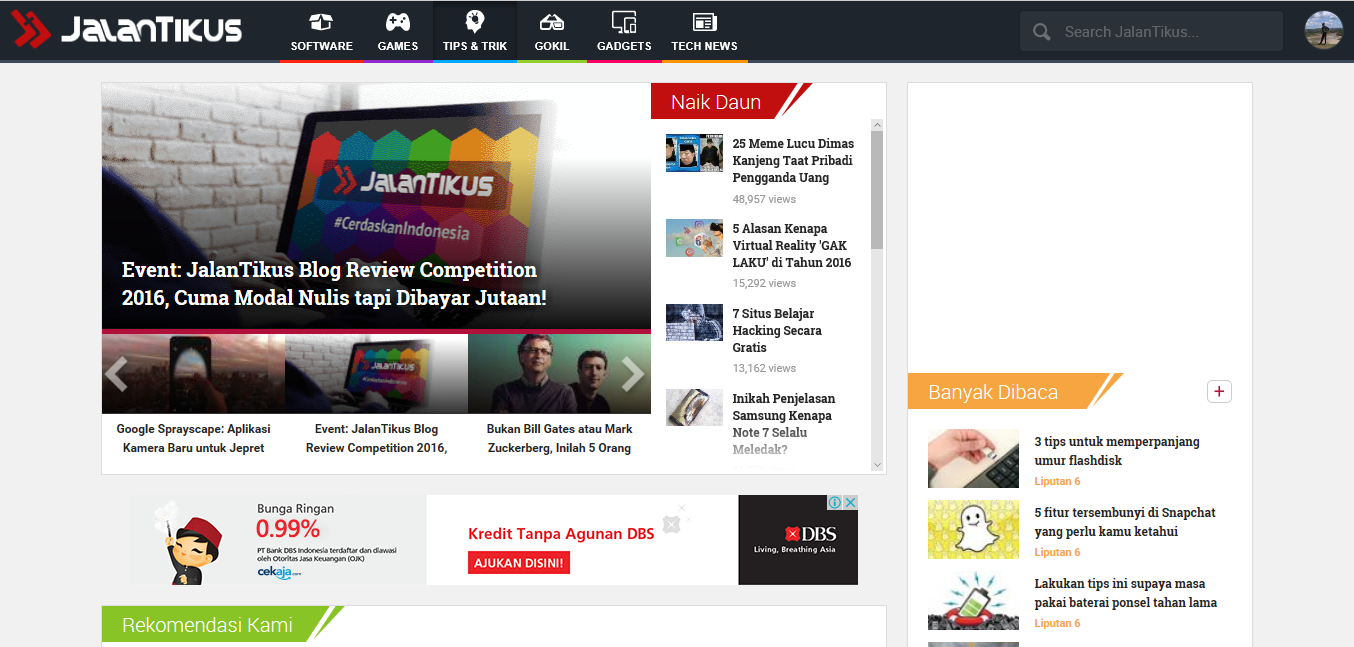Click Liputan 6 source under Snapchat article

[1057, 552]
